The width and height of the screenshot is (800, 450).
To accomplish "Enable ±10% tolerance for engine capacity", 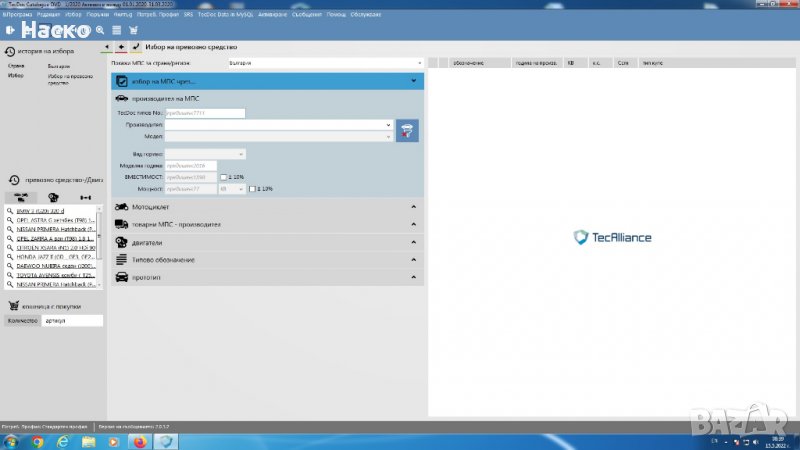I will [x=223, y=177].
